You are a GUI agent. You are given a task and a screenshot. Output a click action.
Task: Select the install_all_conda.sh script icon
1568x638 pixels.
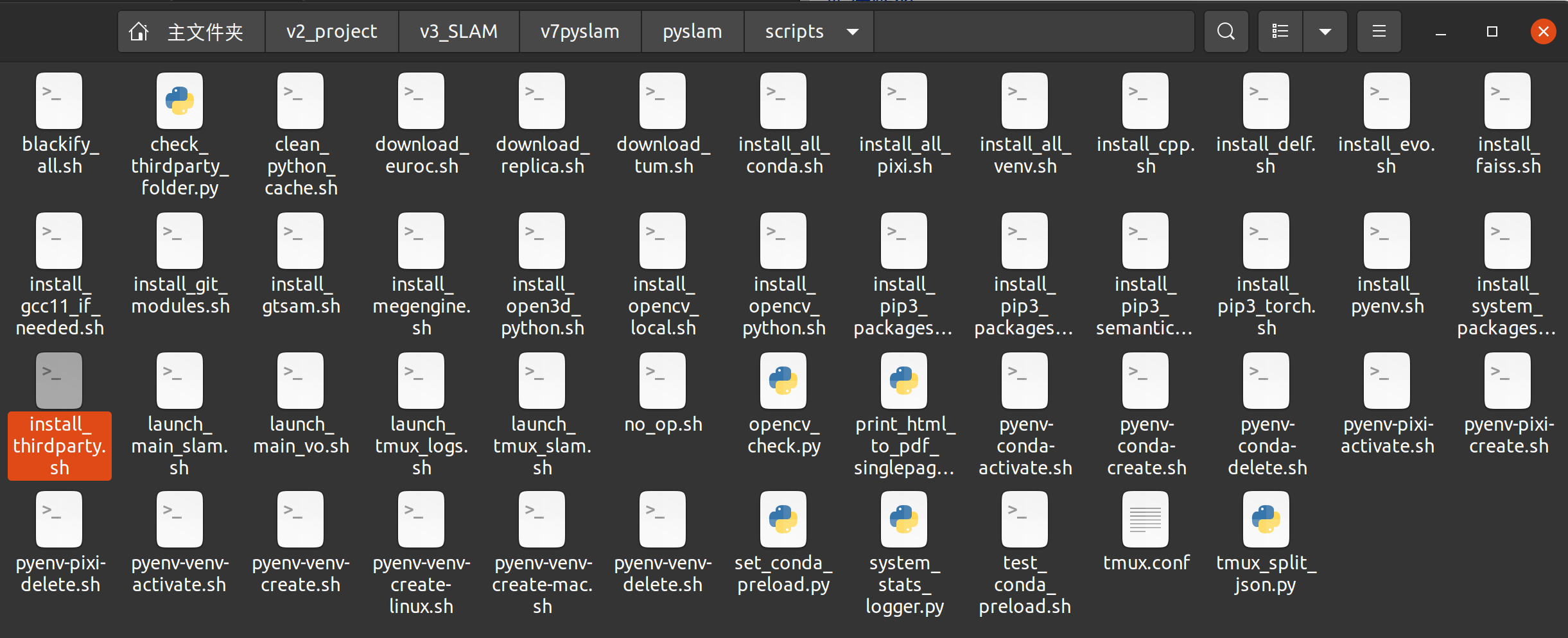[x=783, y=101]
